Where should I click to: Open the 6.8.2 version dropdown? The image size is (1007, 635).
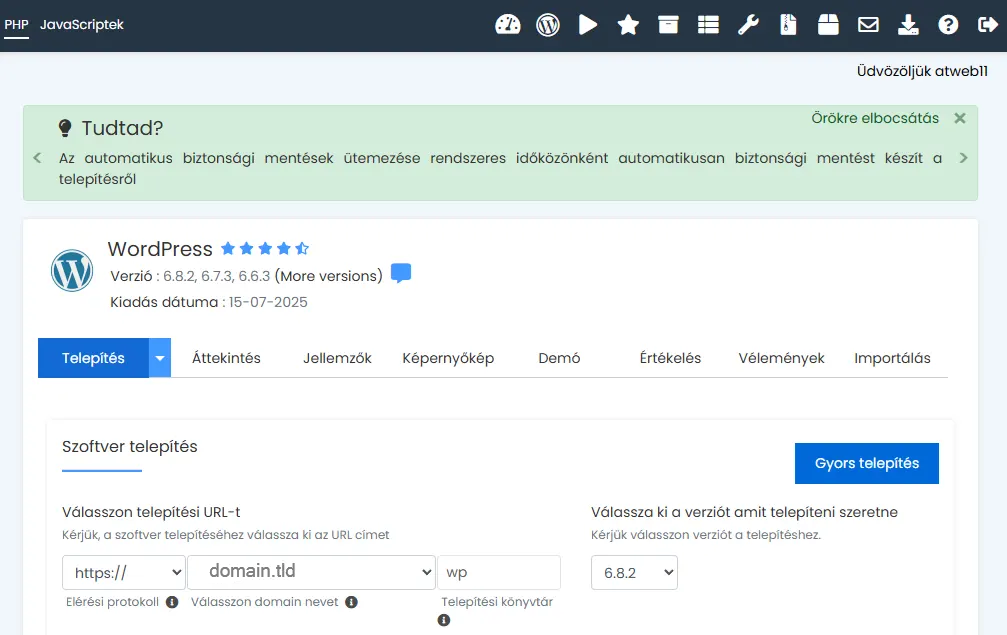[x=634, y=572]
